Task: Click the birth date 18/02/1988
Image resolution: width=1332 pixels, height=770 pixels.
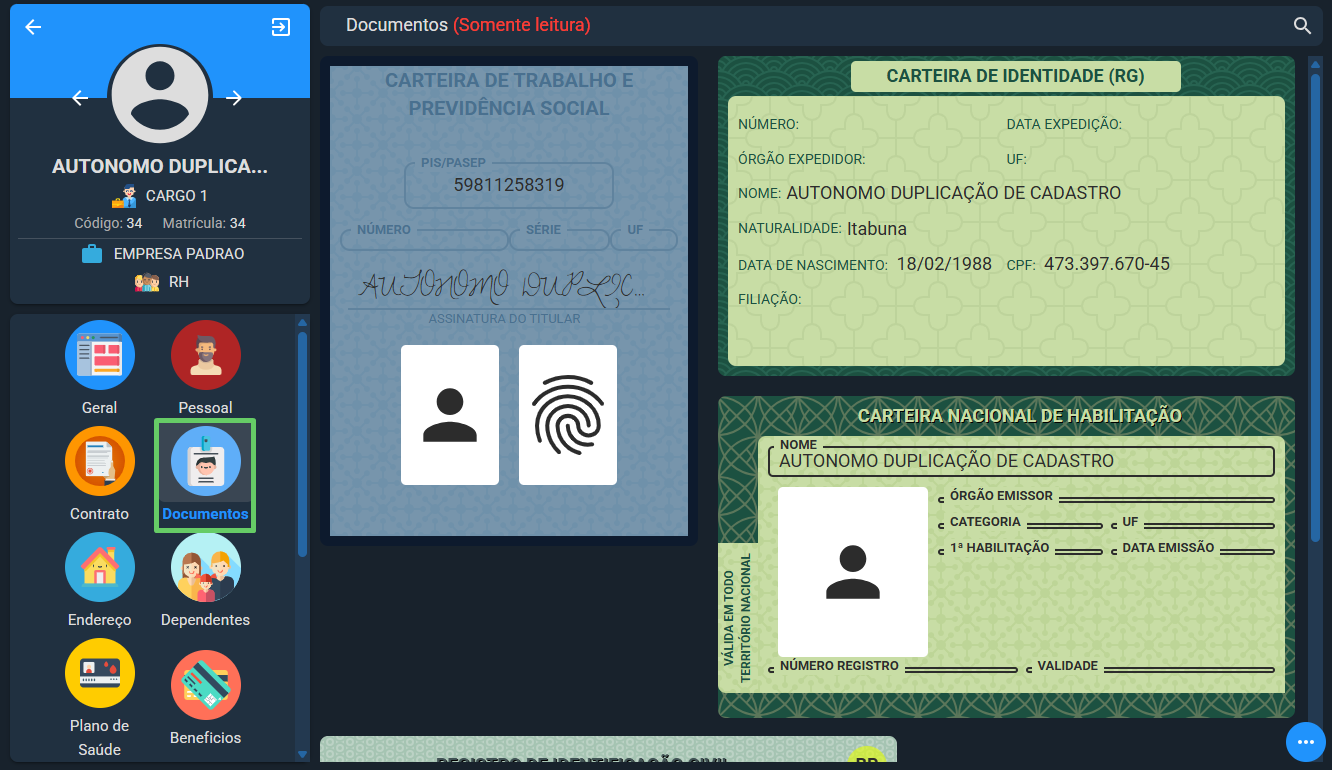Action: [944, 264]
